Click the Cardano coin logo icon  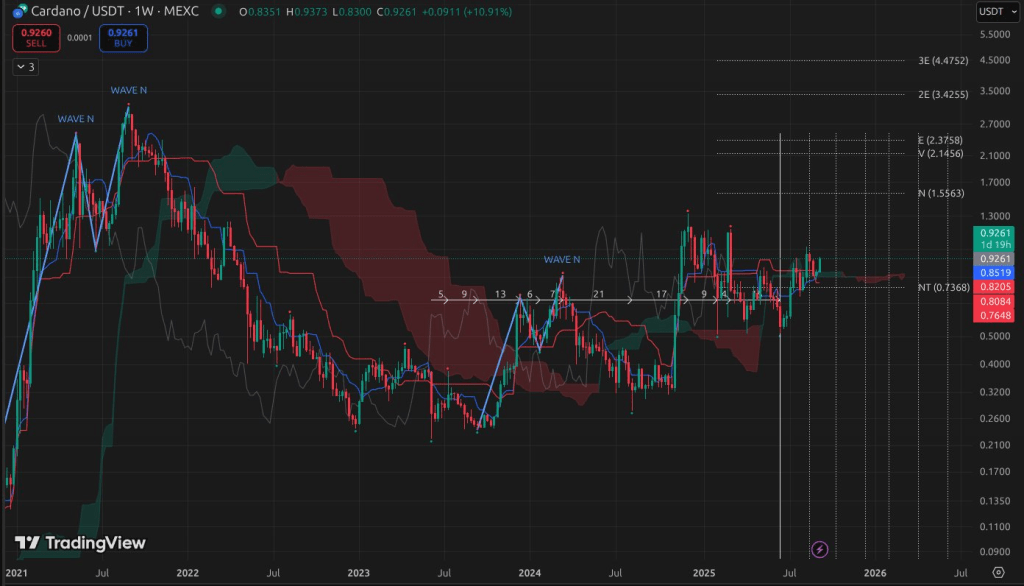click(x=20, y=10)
